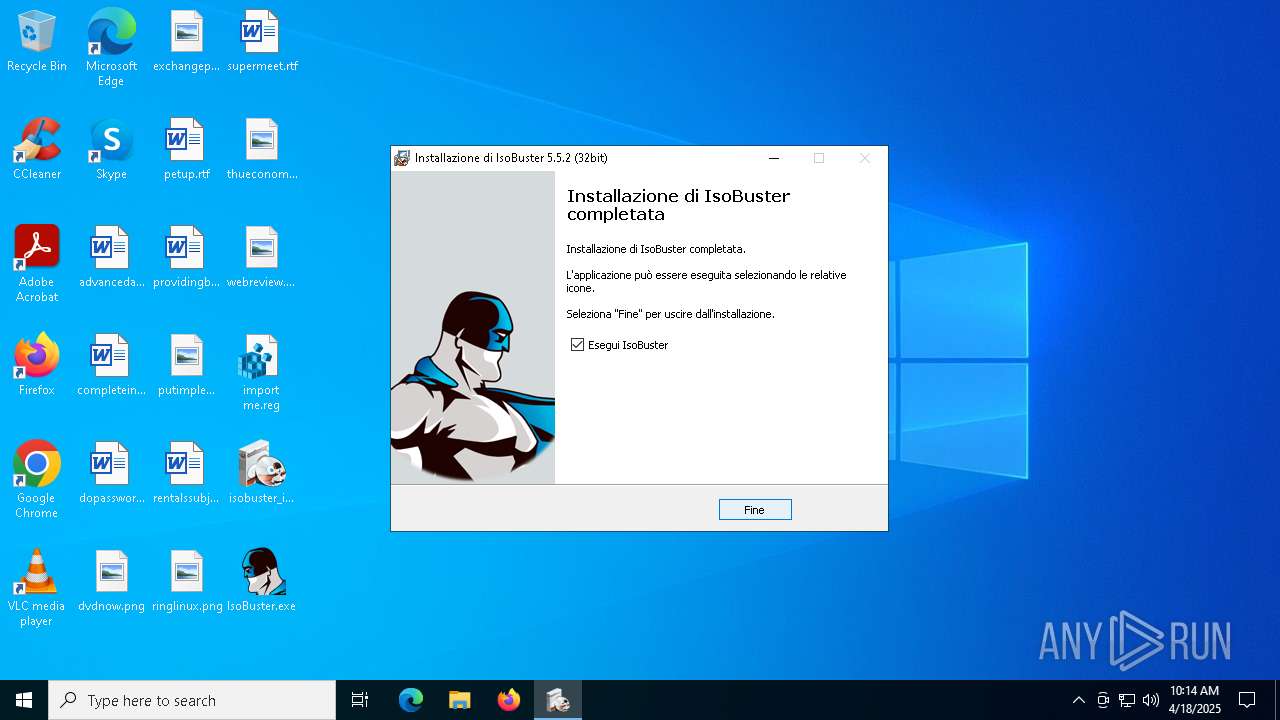Select the Microsoft Edge desktop shortcut
This screenshot has width=1280, height=720.
(111, 48)
